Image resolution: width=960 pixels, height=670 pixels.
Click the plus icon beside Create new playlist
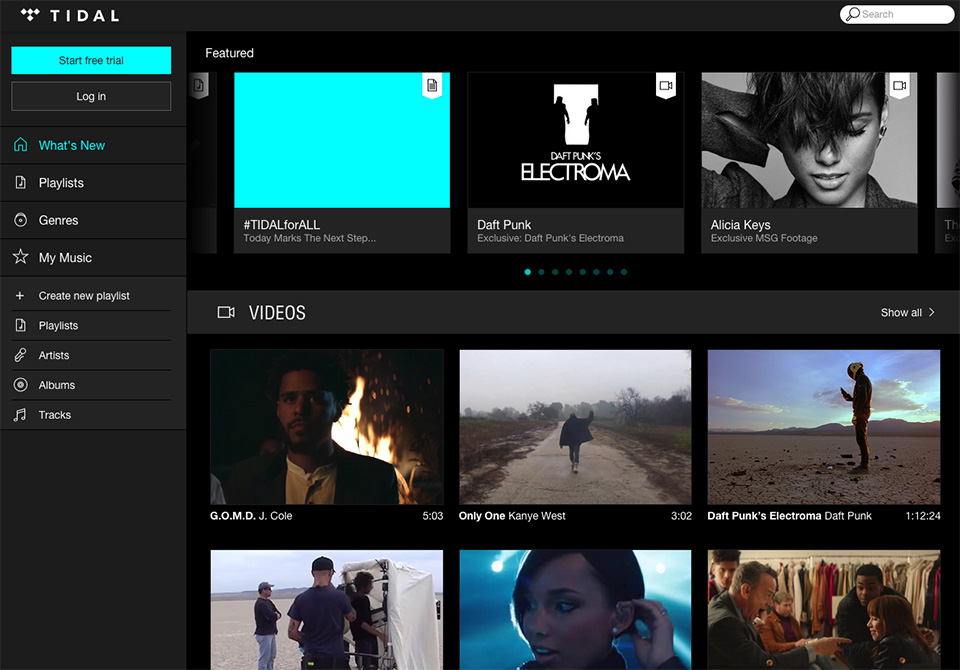[x=19, y=295]
